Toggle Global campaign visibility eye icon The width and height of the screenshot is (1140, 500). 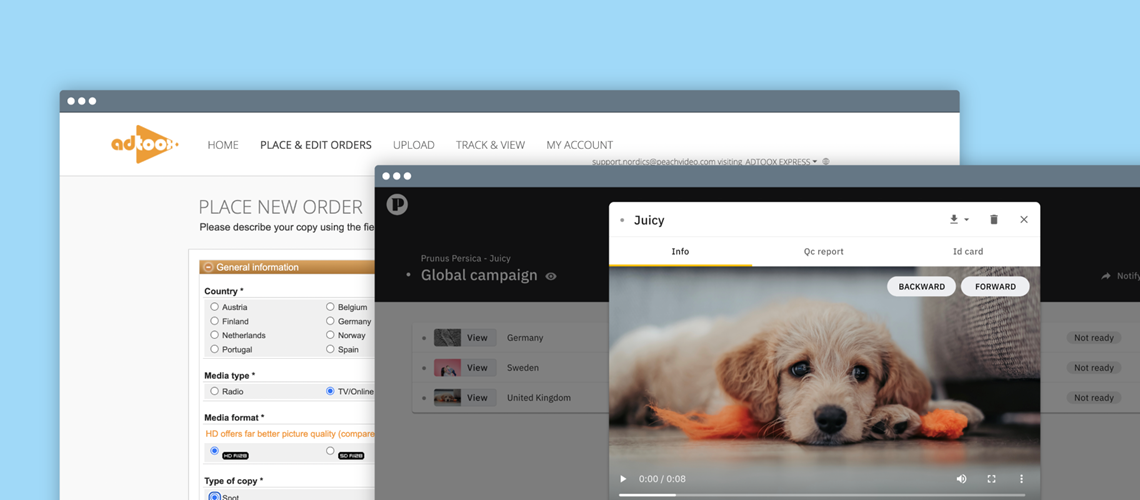coord(551,276)
